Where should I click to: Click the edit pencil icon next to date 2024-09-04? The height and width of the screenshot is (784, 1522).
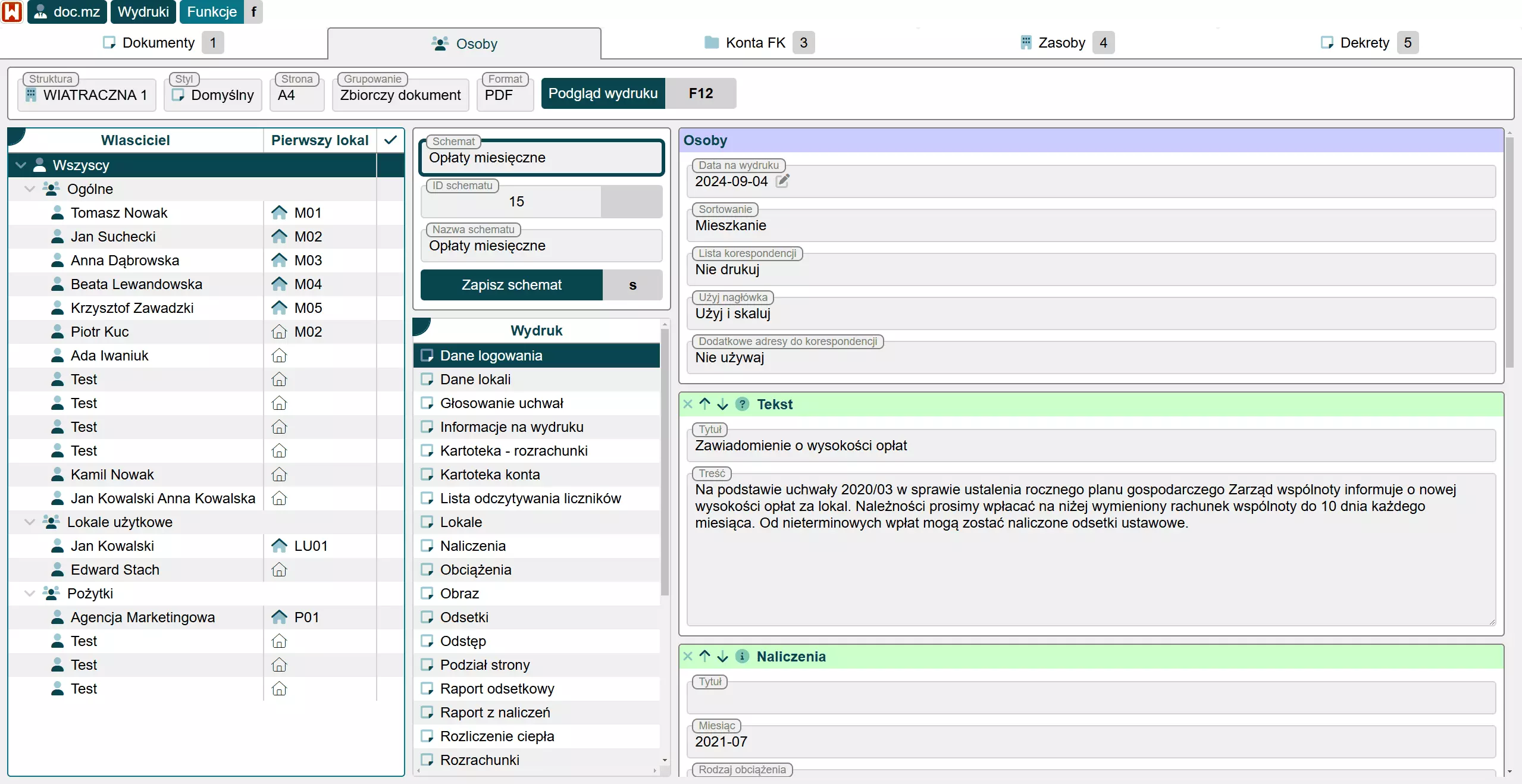782,181
